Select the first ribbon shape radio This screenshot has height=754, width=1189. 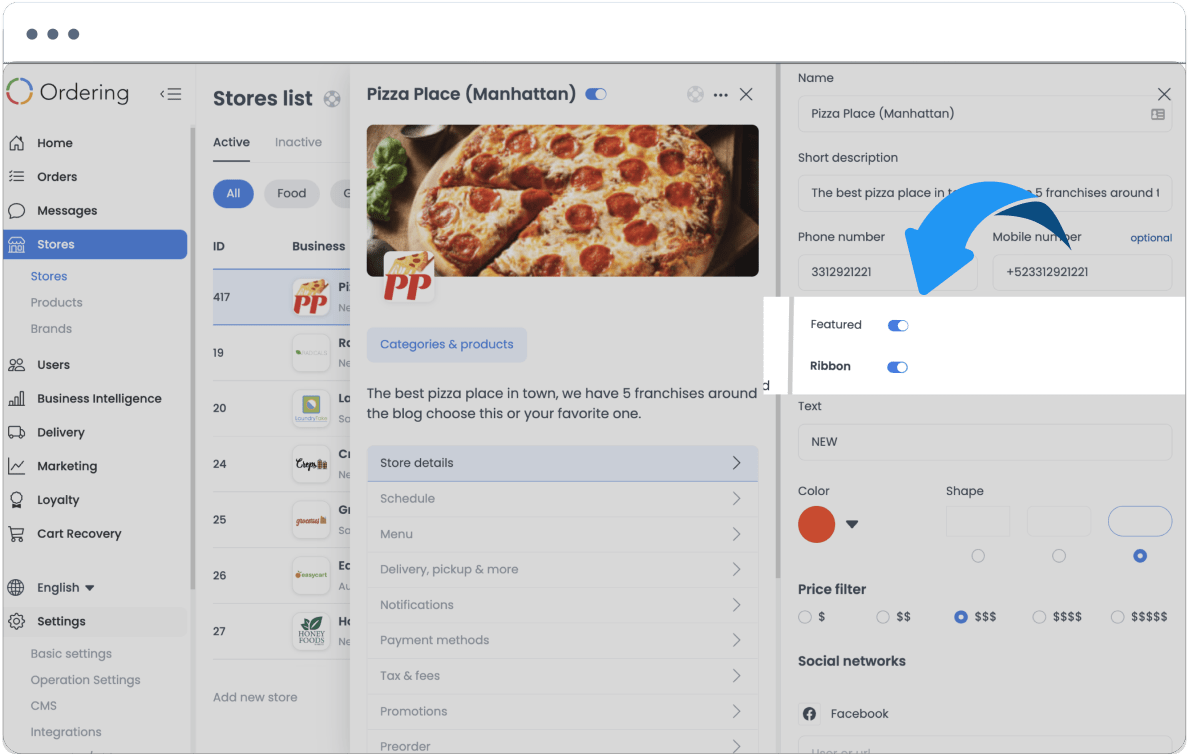pos(978,556)
